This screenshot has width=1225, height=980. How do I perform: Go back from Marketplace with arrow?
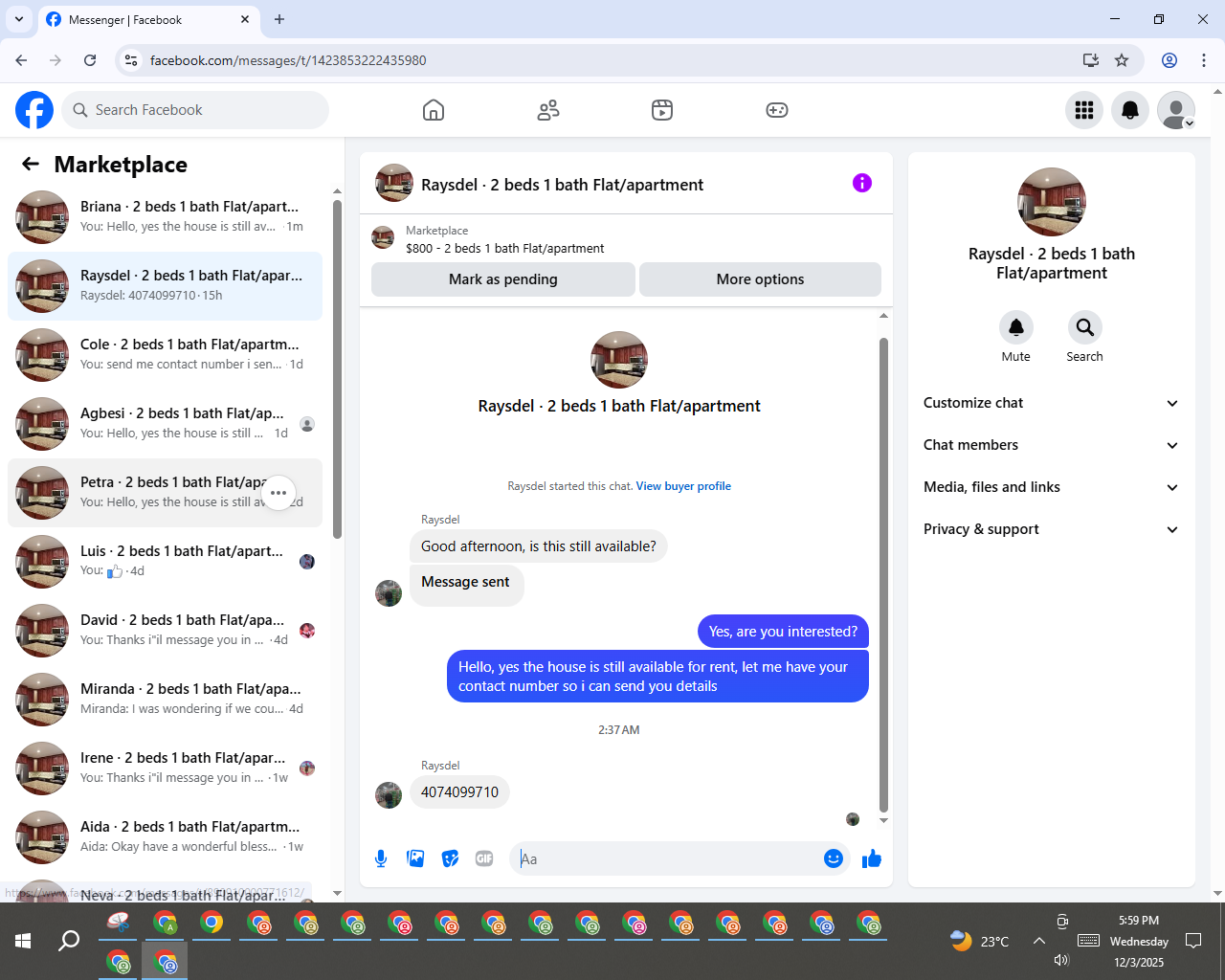click(x=31, y=165)
